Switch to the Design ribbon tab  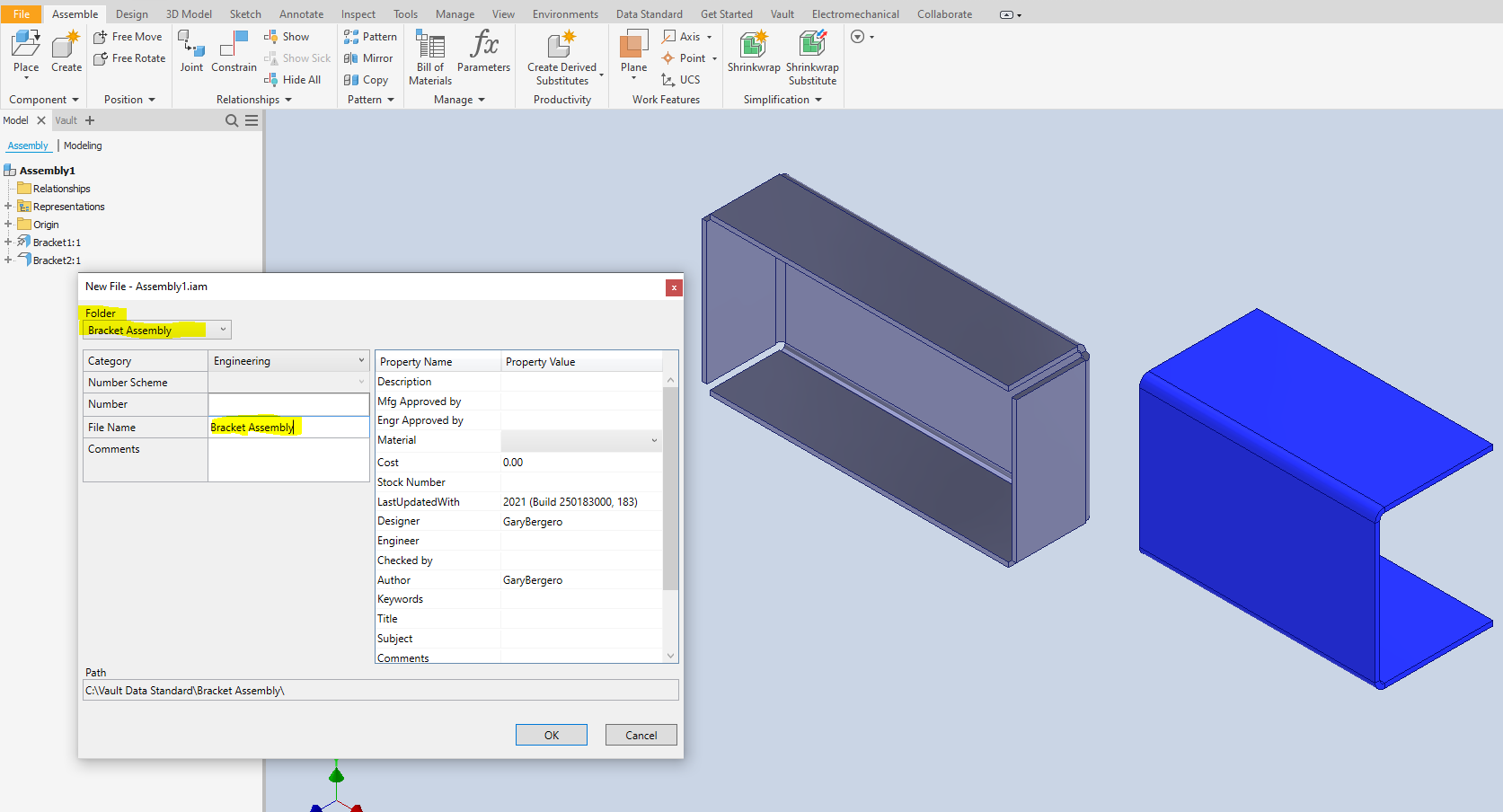(x=132, y=14)
